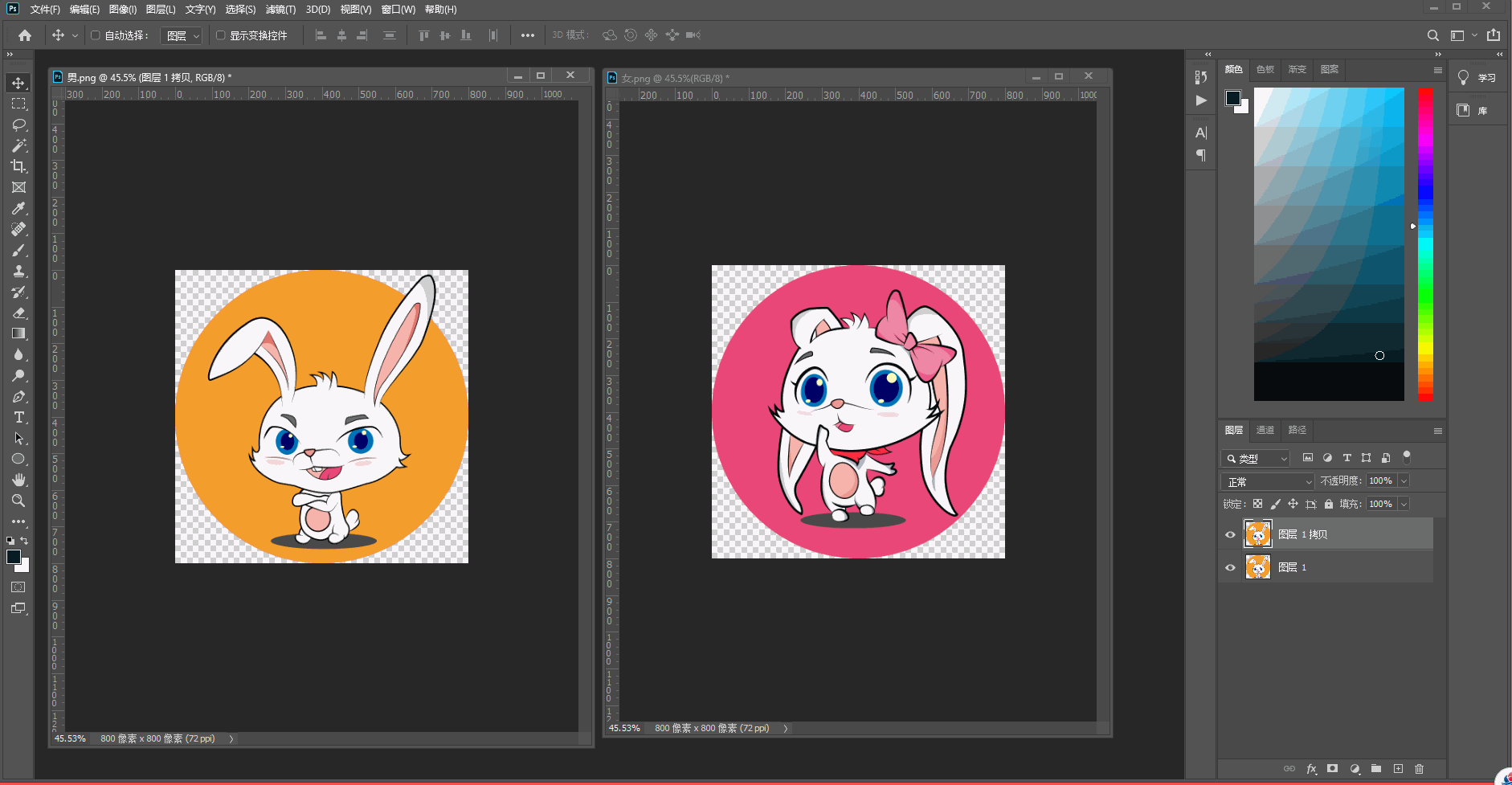Enable the 自动选择 checkbox
Image resolution: width=1512 pixels, height=785 pixels.
[96, 35]
